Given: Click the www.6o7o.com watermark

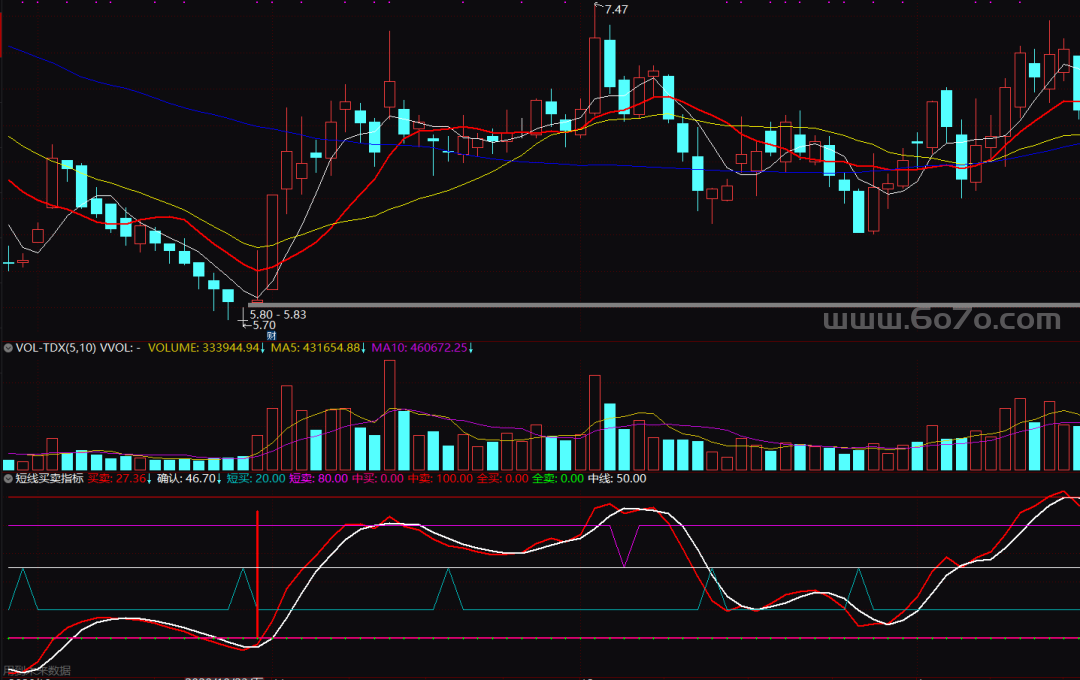Looking at the screenshot, I should point(940,321).
